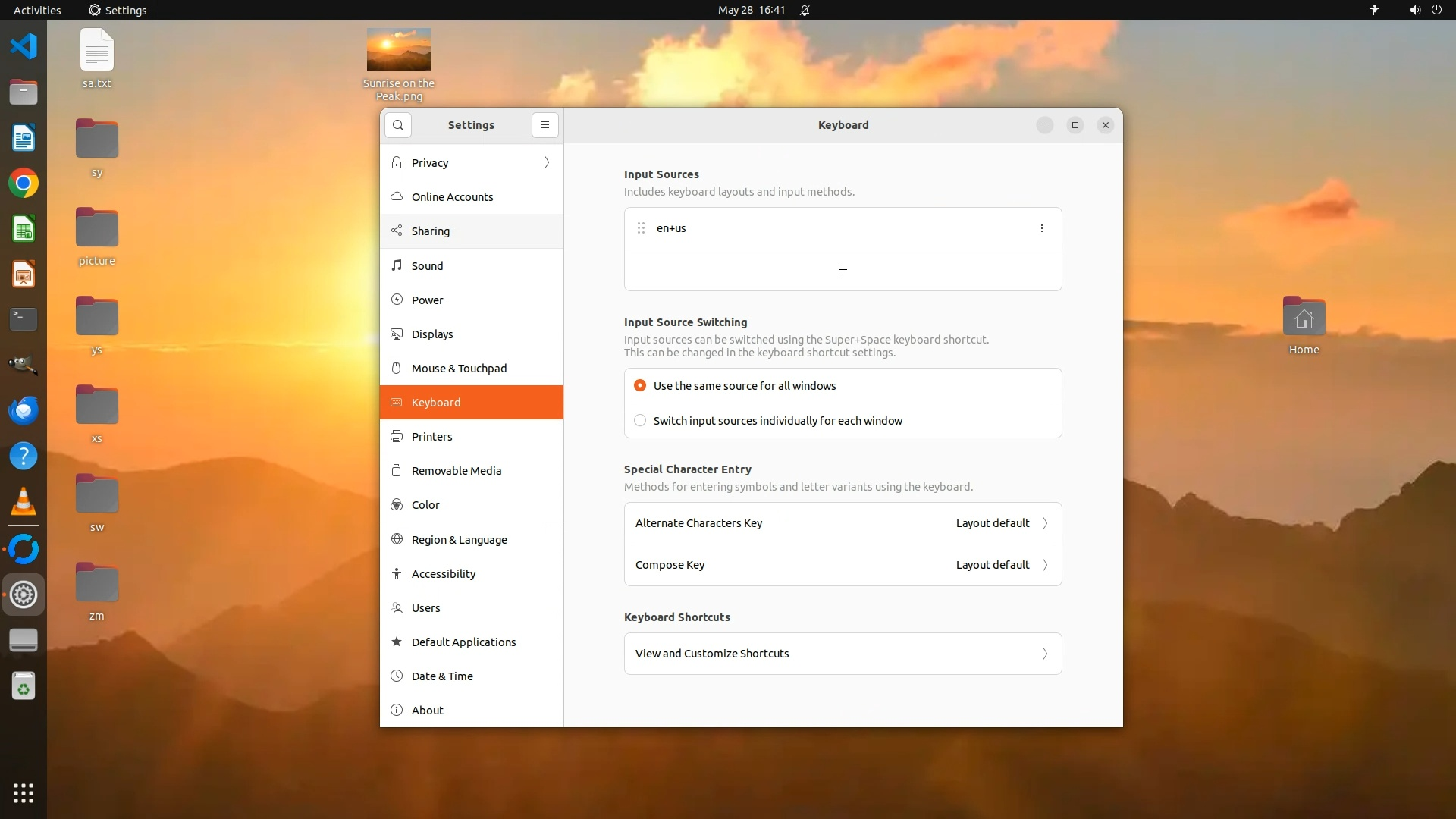The height and width of the screenshot is (819, 1456).
Task: Open the Displays settings panel
Action: [432, 334]
